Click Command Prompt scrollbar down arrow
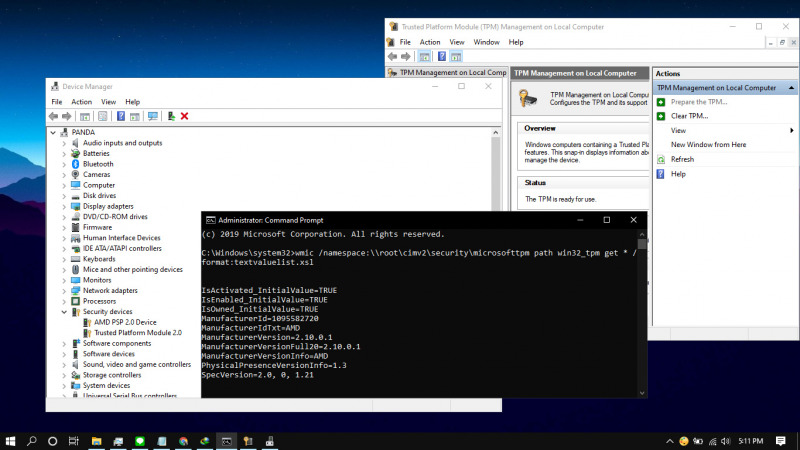 (x=642, y=393)
